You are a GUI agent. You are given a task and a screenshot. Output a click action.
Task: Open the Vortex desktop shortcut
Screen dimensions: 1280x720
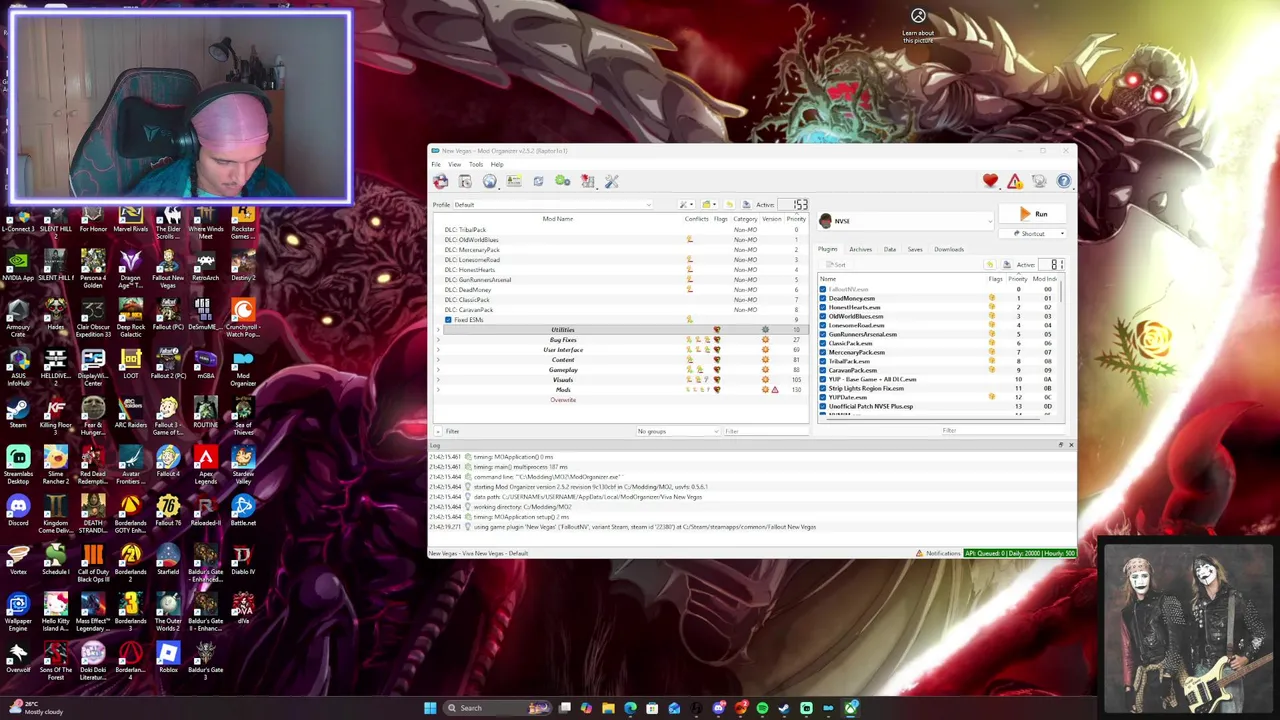pyautogui.click(x=18, y=561)
